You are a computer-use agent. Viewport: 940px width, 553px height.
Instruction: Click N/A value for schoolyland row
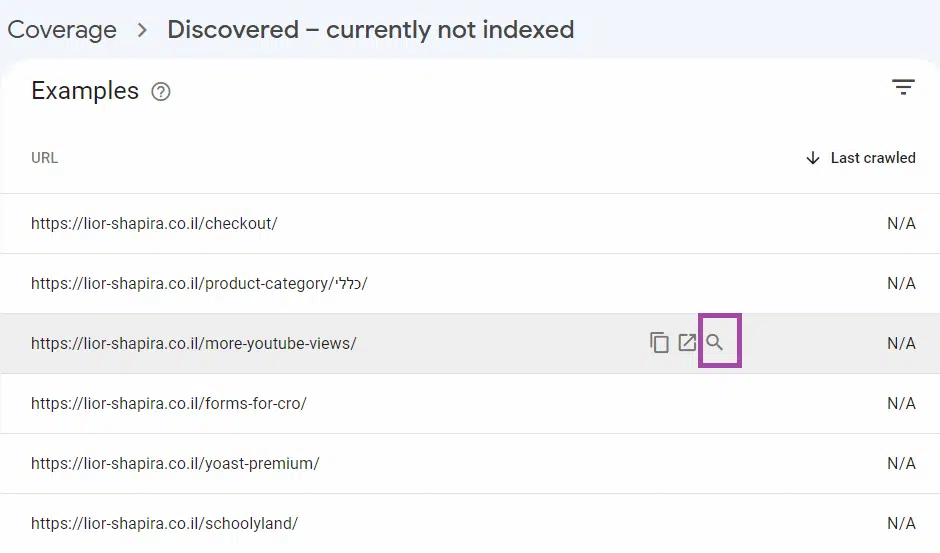901,524
